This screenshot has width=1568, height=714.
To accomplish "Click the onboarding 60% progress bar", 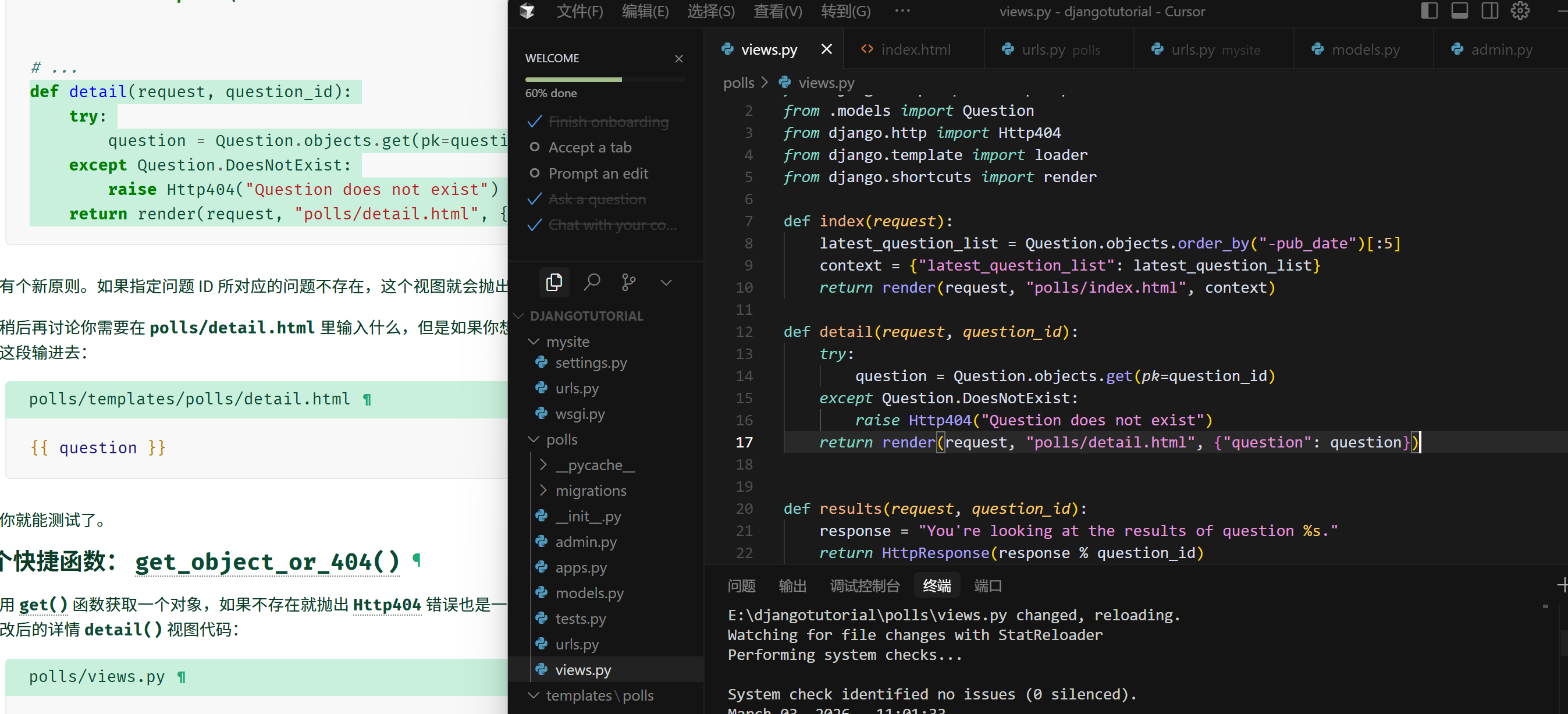I will (605, 80).
